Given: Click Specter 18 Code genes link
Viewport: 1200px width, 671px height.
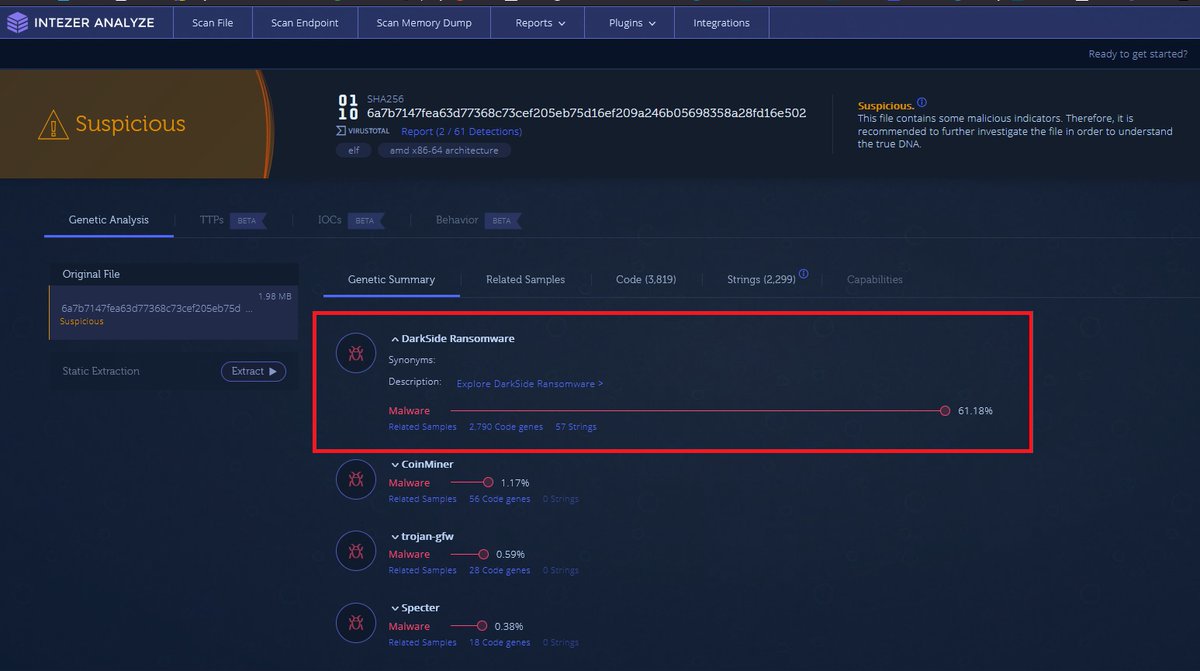Looking at the screenshot, I should (x=499, y=643).
